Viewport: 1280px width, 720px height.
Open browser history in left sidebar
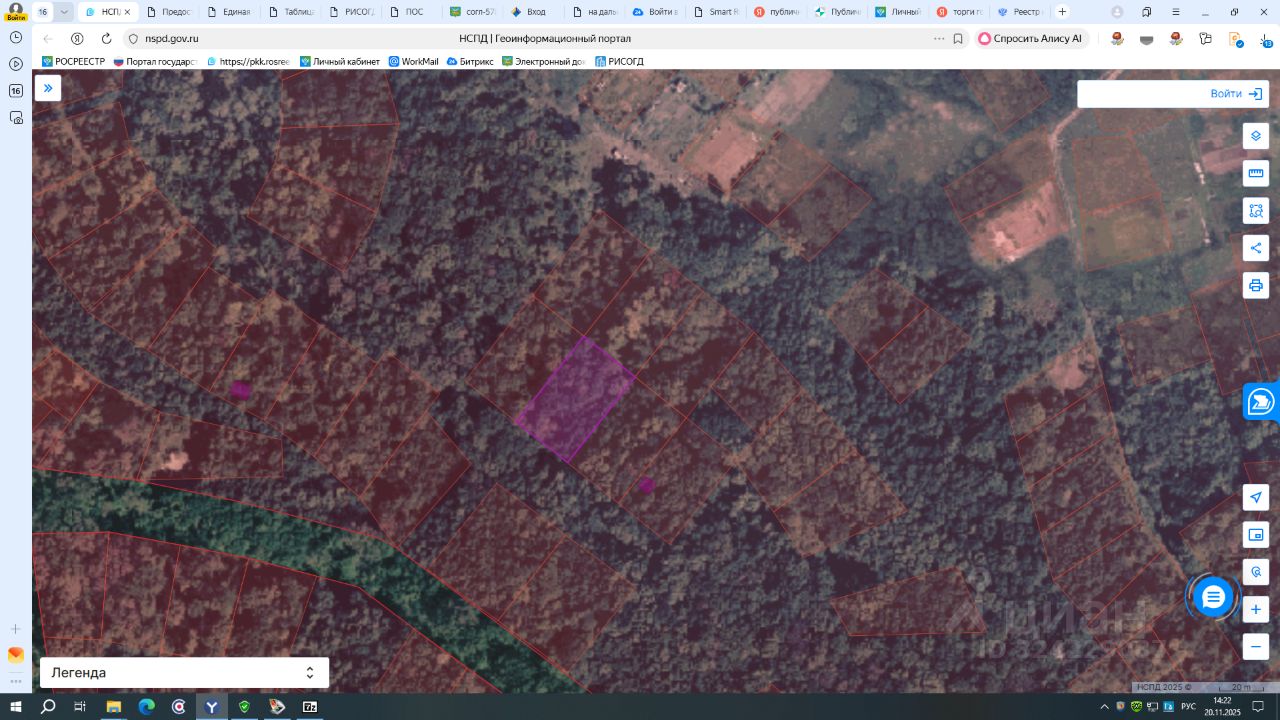[16, 37]
